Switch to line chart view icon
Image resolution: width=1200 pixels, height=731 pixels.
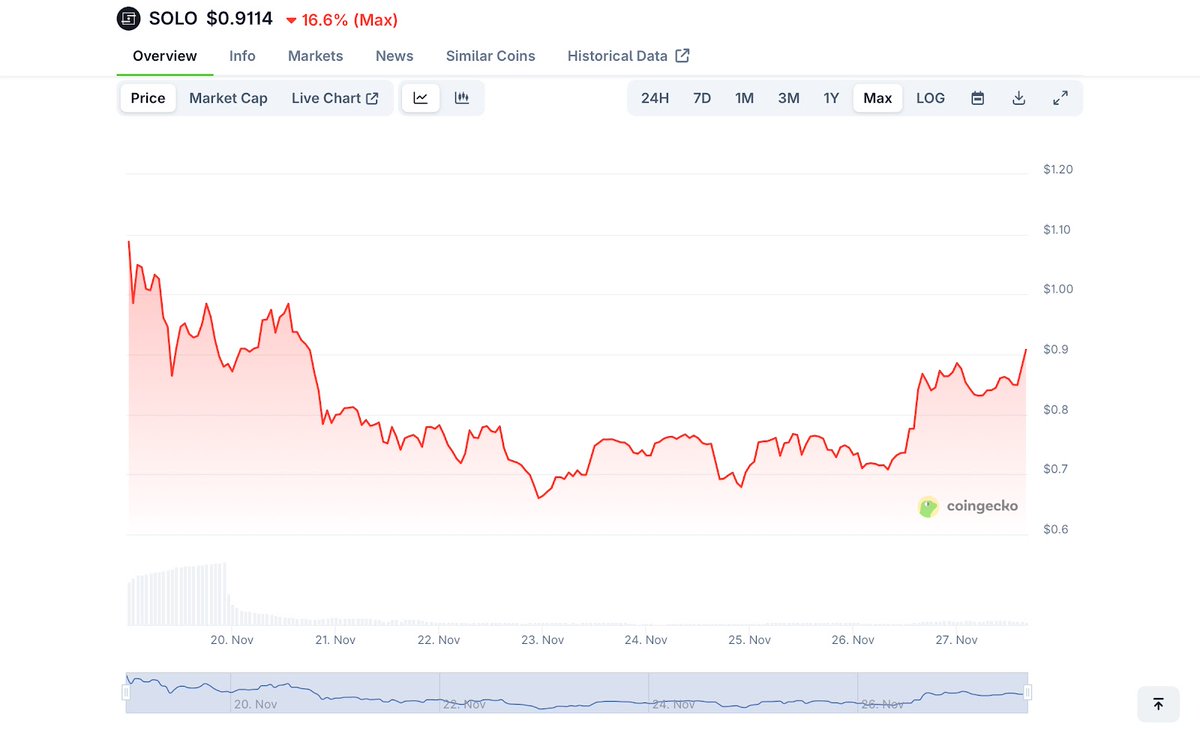coord(421,98)
